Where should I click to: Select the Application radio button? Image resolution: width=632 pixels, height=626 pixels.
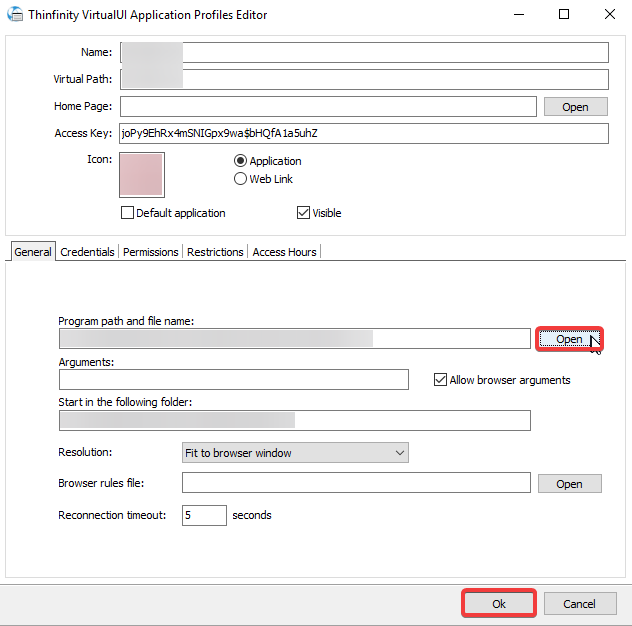(240, 161)
